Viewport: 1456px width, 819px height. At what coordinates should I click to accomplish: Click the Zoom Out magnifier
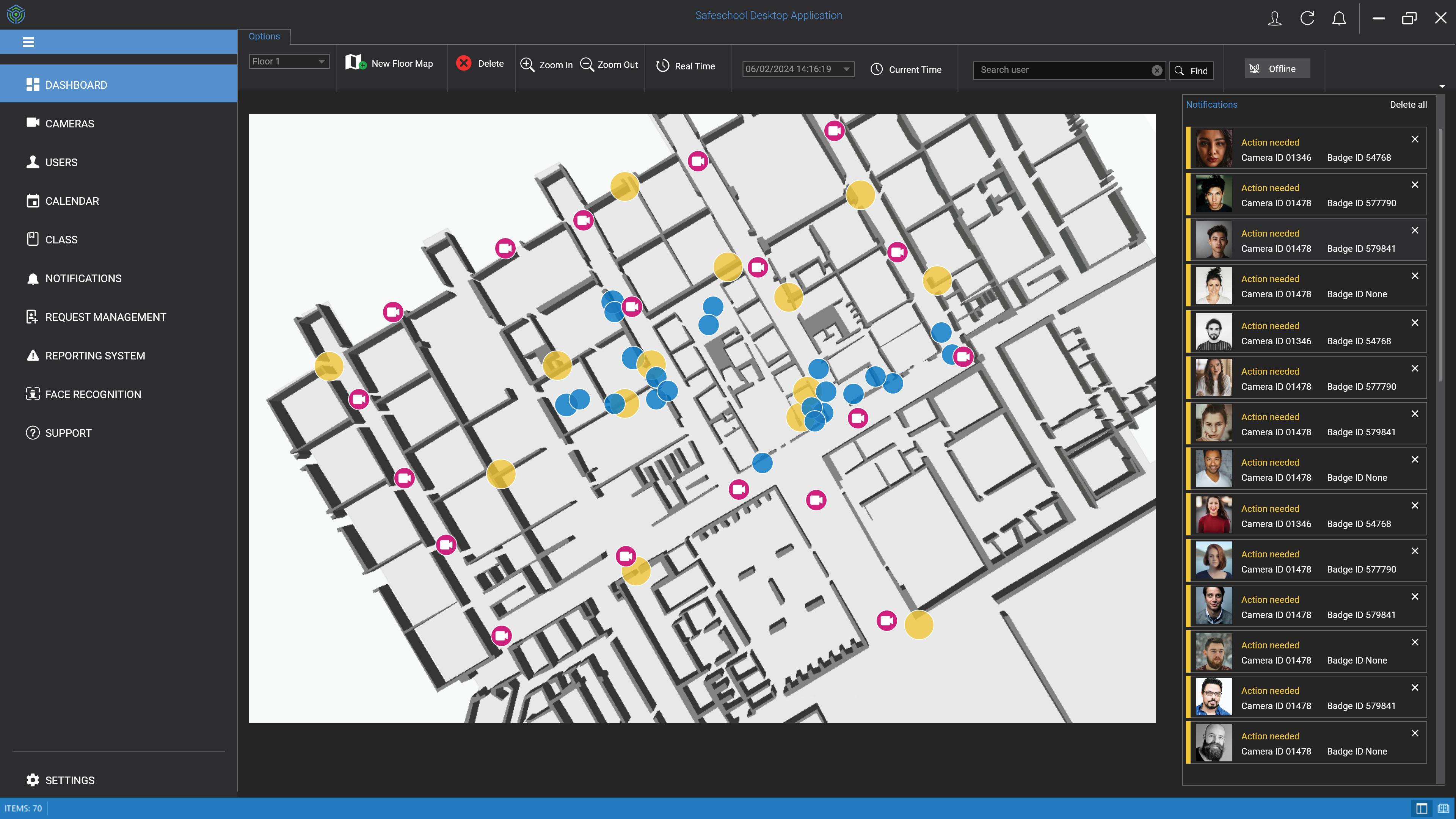[587, 64]
